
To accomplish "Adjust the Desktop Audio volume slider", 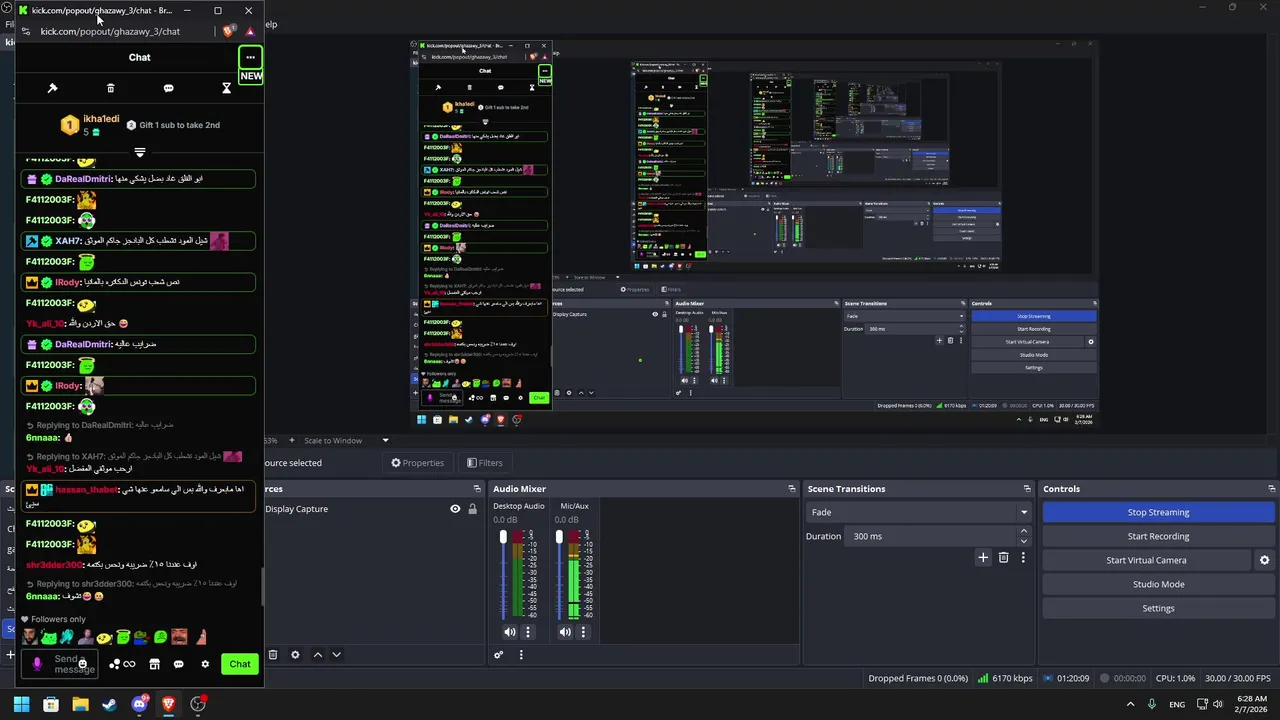I will (x=503, y=575).
